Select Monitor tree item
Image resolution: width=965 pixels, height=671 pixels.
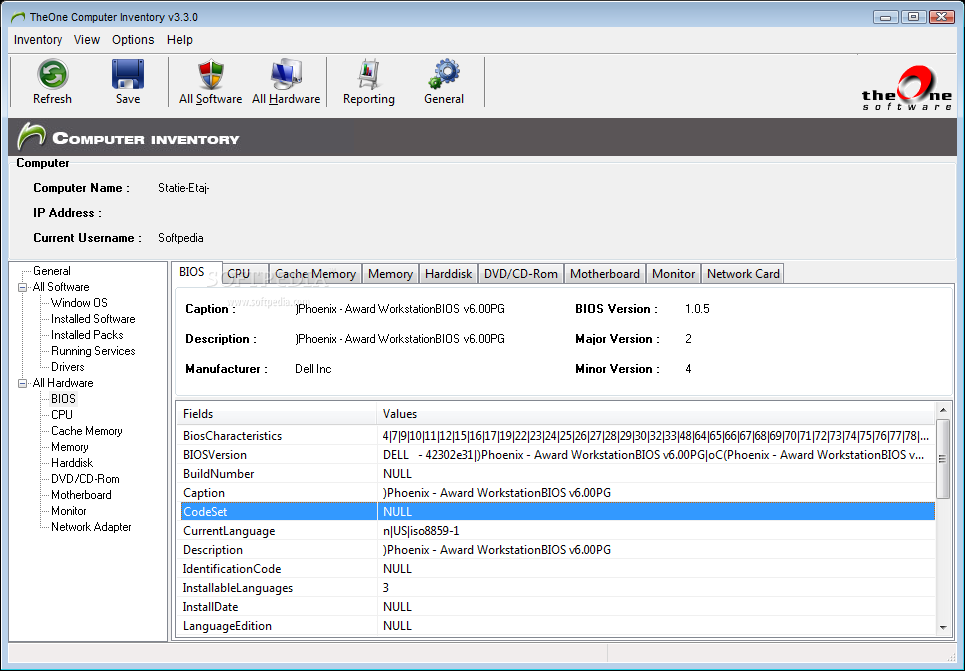tap(69, 511)
